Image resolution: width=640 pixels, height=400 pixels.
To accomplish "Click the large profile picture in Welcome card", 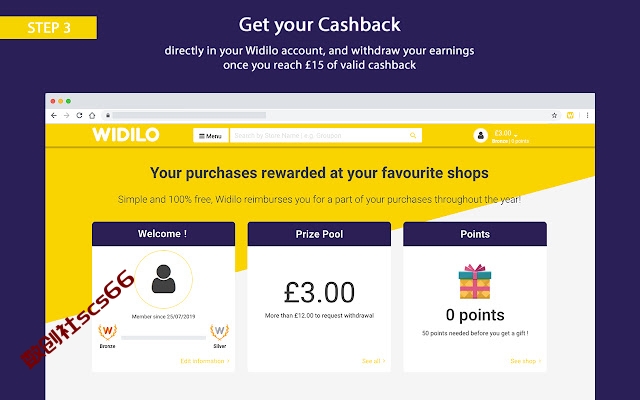I will pos(163,280).
